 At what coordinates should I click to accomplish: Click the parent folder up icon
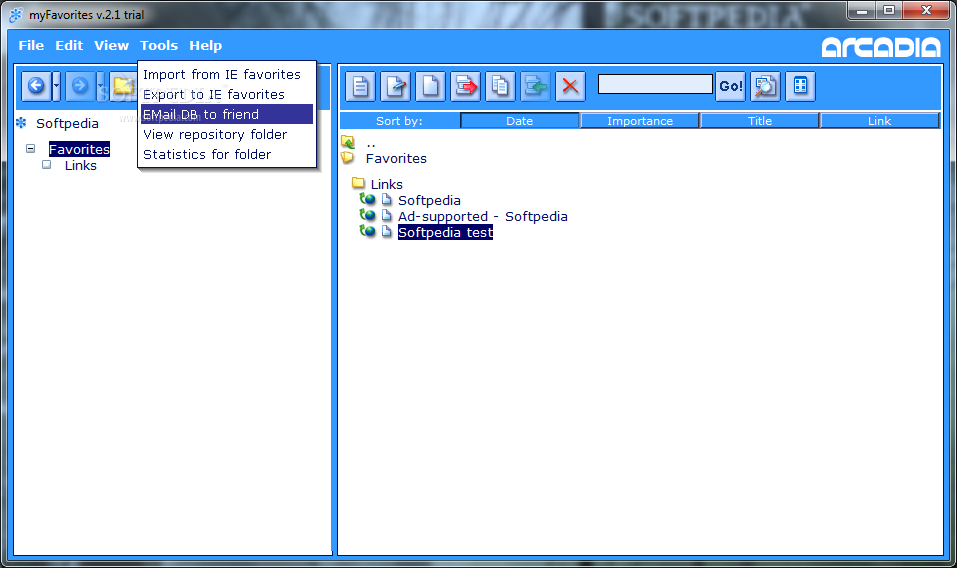[348, 142]
